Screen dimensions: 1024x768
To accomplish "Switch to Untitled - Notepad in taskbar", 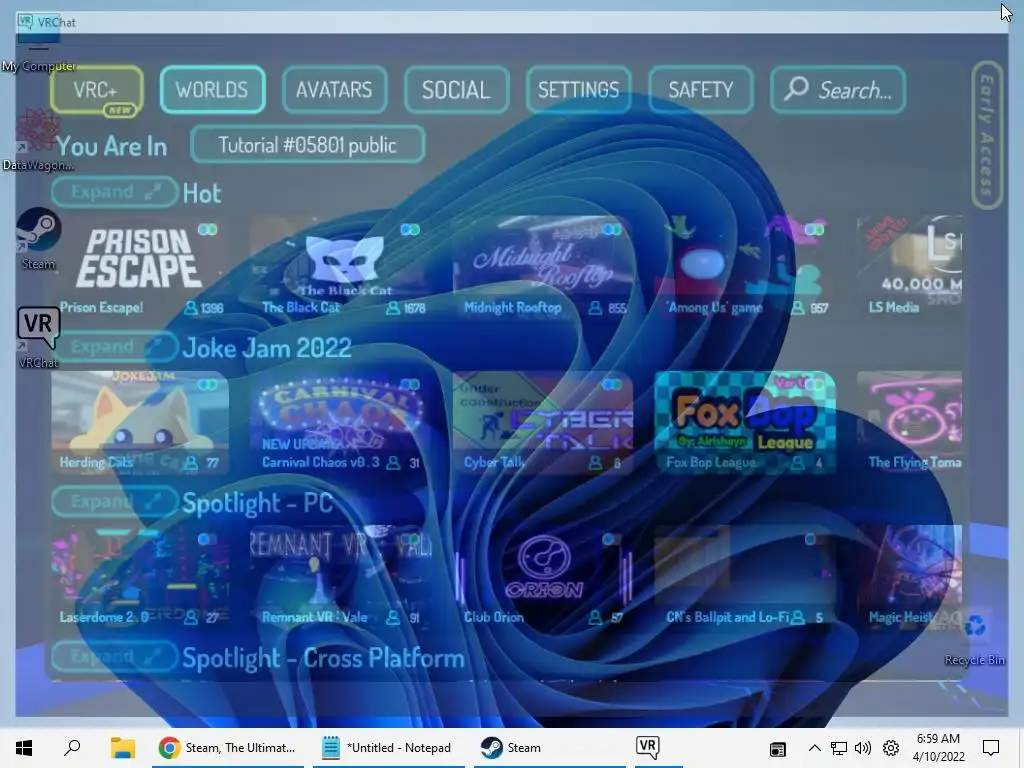I will [388, 748].
